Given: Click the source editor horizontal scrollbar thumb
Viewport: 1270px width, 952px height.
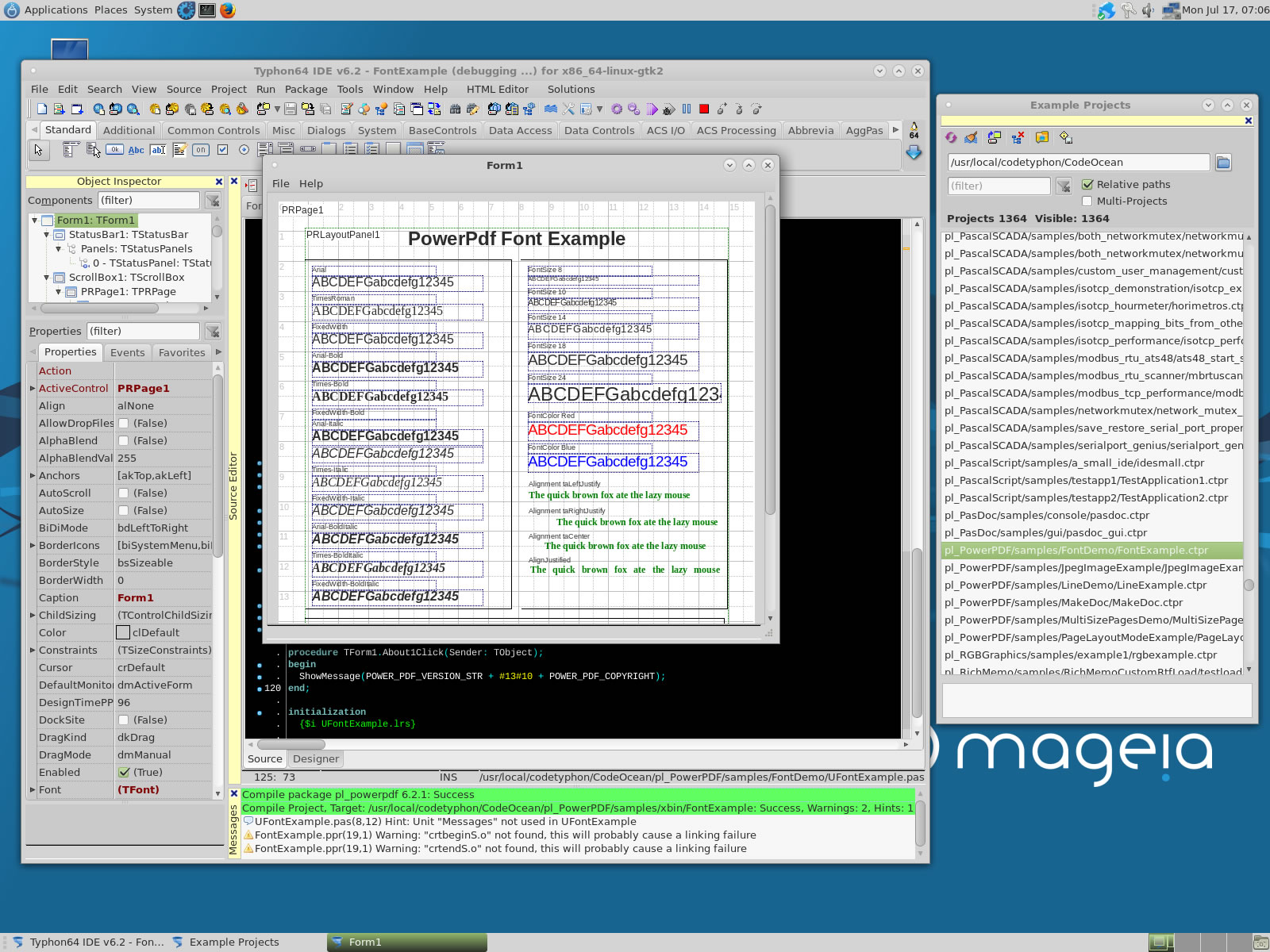Looking at the screenshot, I should click(291, 744).
